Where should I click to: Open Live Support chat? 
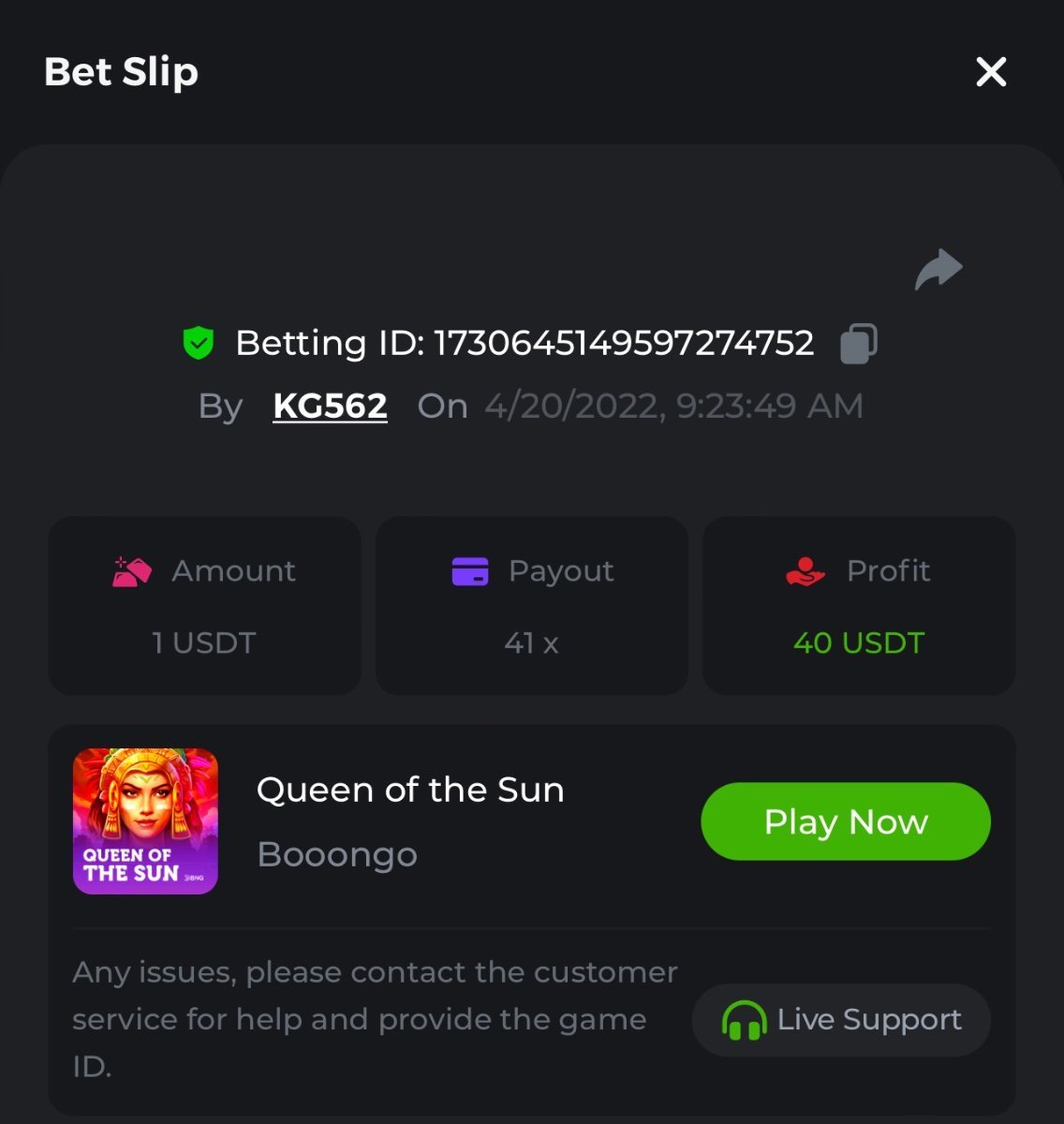841,1019
